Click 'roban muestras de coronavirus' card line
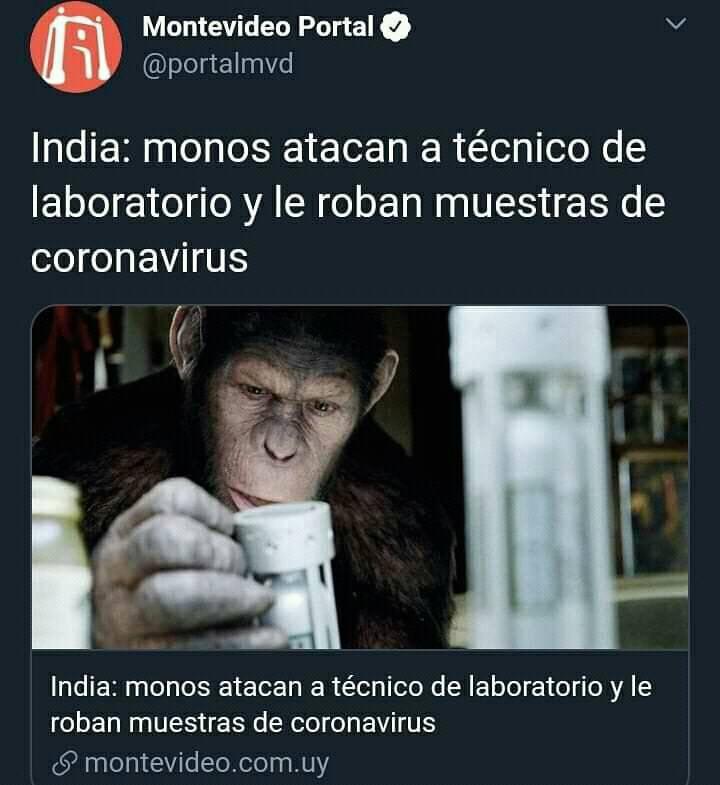 (243, 723)
